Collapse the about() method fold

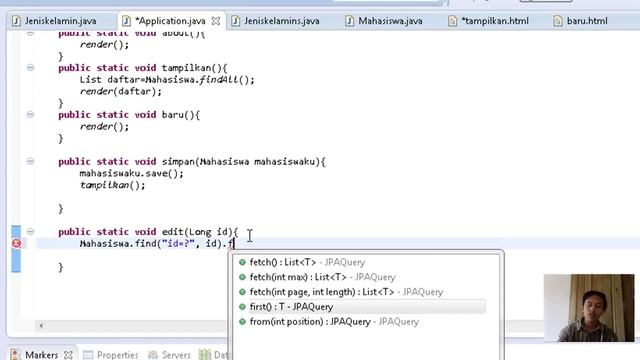point(30,33)
